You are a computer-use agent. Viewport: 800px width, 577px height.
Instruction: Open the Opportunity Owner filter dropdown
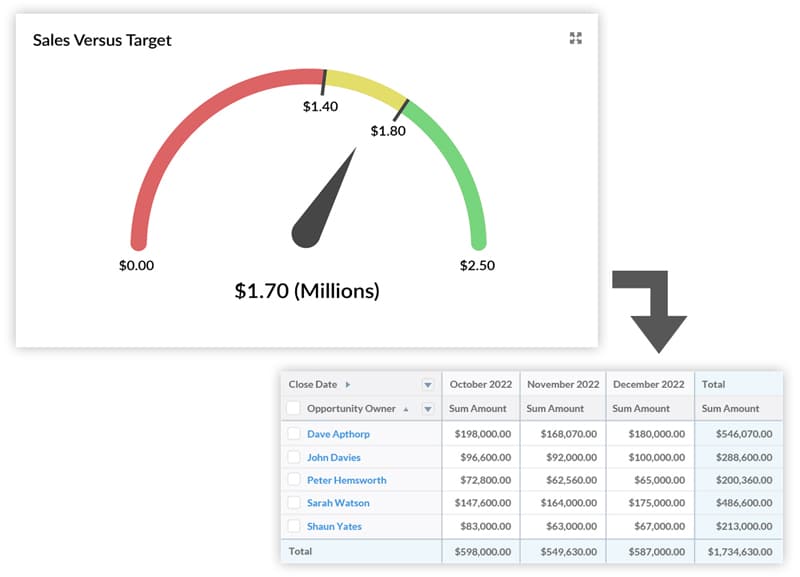click(427, 407)
